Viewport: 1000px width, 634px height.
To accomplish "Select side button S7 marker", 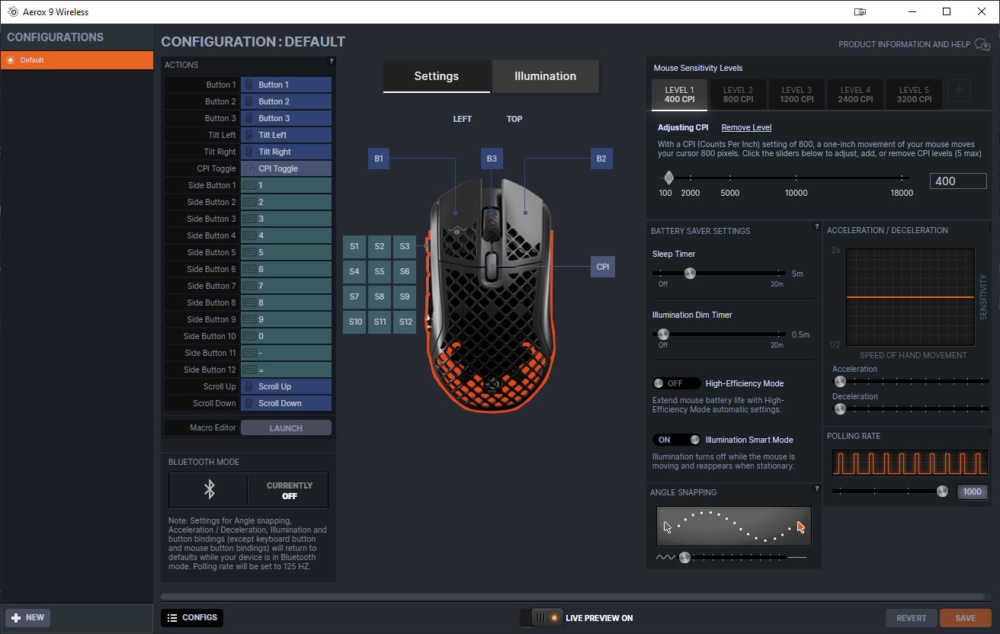I will pos(354,297).
